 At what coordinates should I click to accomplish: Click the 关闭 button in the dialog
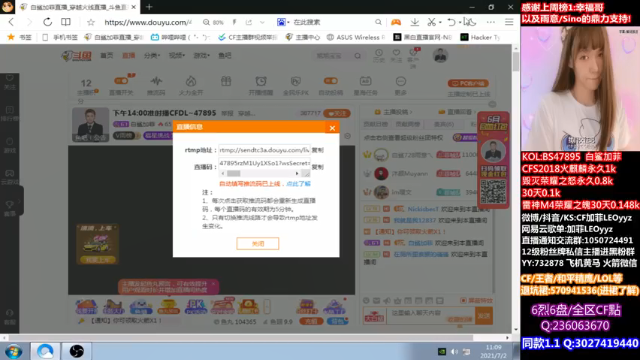[x=258, y=244]
